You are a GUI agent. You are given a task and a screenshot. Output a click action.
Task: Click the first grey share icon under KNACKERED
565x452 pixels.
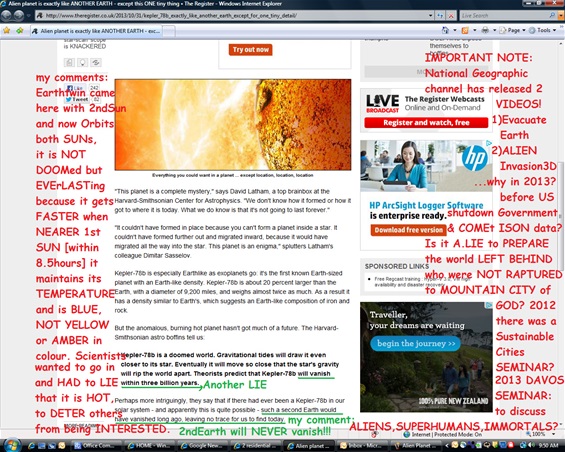click(69, 62)
